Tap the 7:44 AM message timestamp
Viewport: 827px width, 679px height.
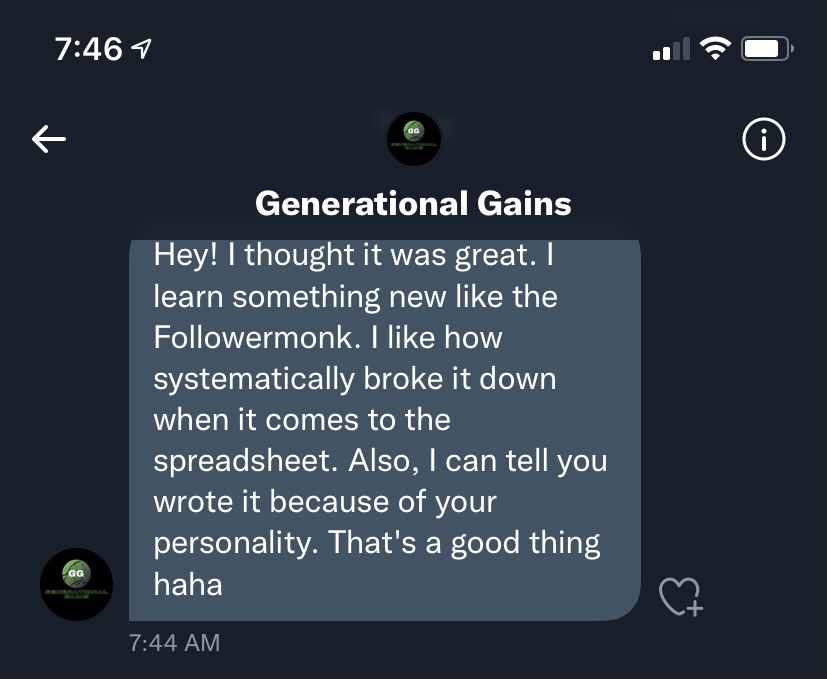(174, 642)
